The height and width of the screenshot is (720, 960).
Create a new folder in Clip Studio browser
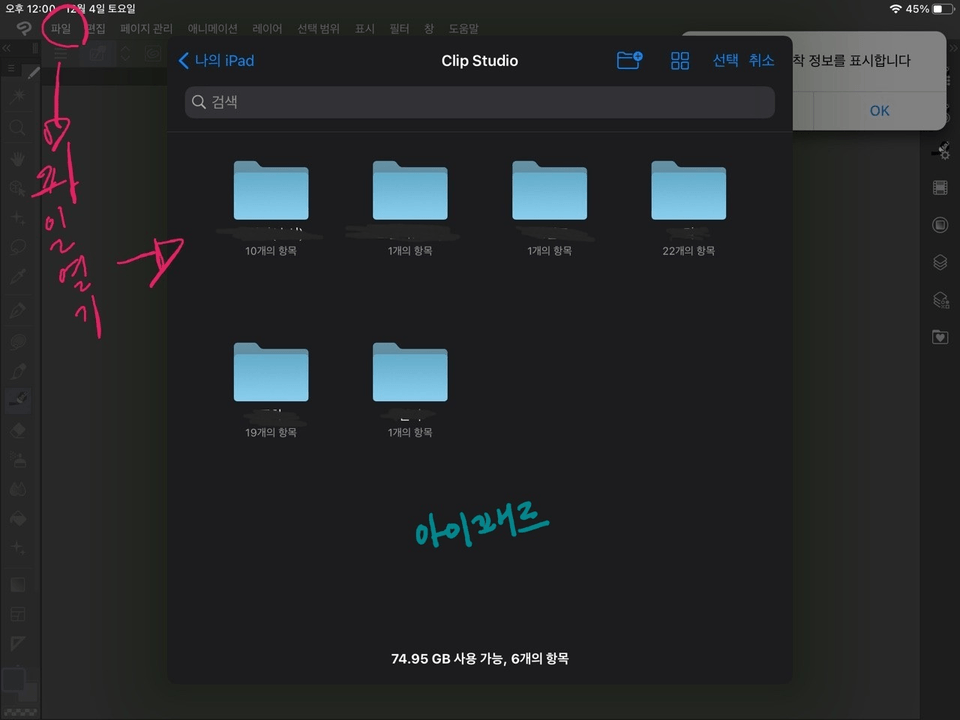[x=629, y=60]
